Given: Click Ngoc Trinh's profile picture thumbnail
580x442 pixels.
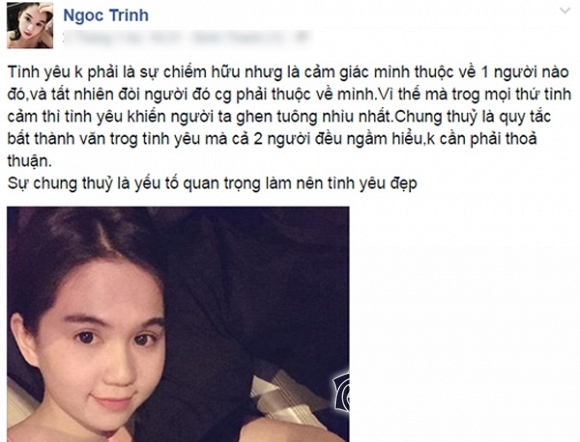Looking at the screenshot, I should point(30,25).
